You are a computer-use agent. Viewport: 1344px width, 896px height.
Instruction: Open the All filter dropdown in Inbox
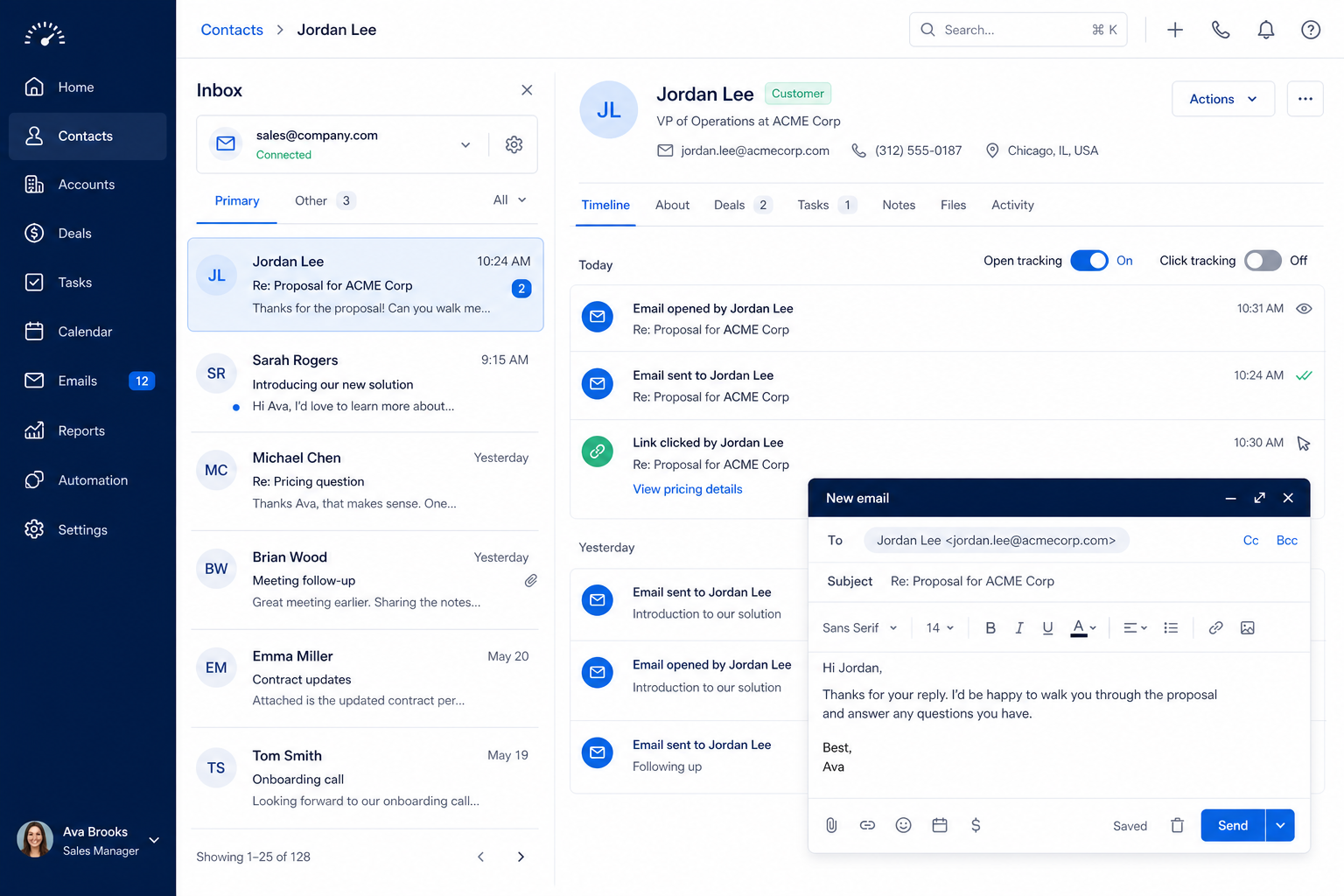(x=510, y=200)
